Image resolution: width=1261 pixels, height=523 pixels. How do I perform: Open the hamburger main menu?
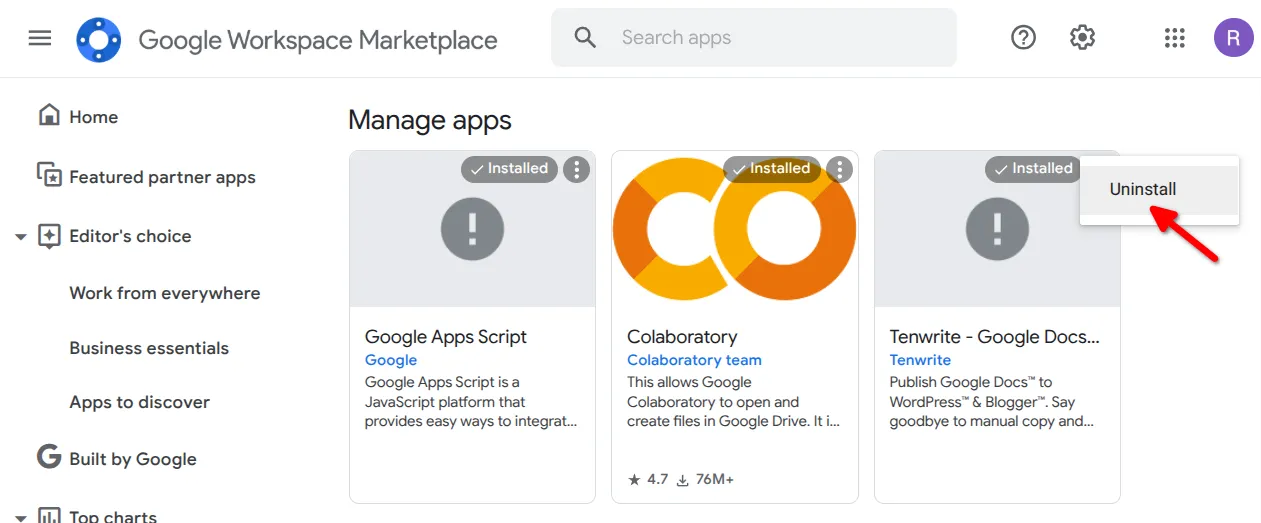[40, 38]
